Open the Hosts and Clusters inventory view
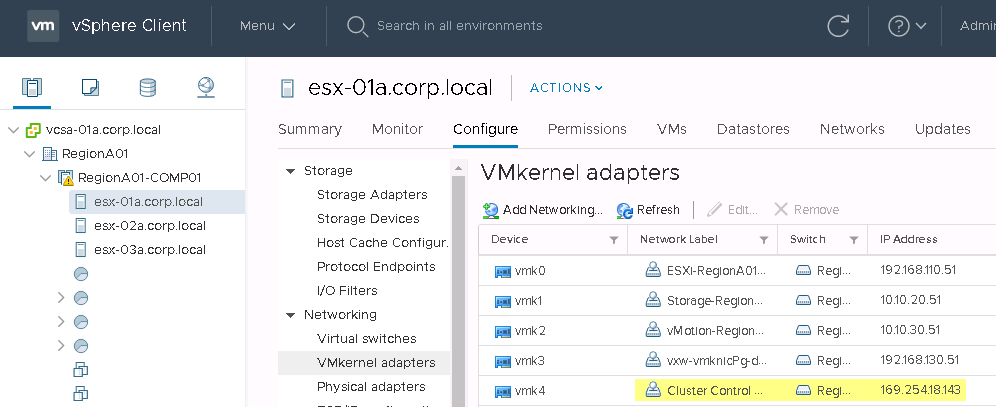Screen dimensions: 996x407 coord(32,88)
